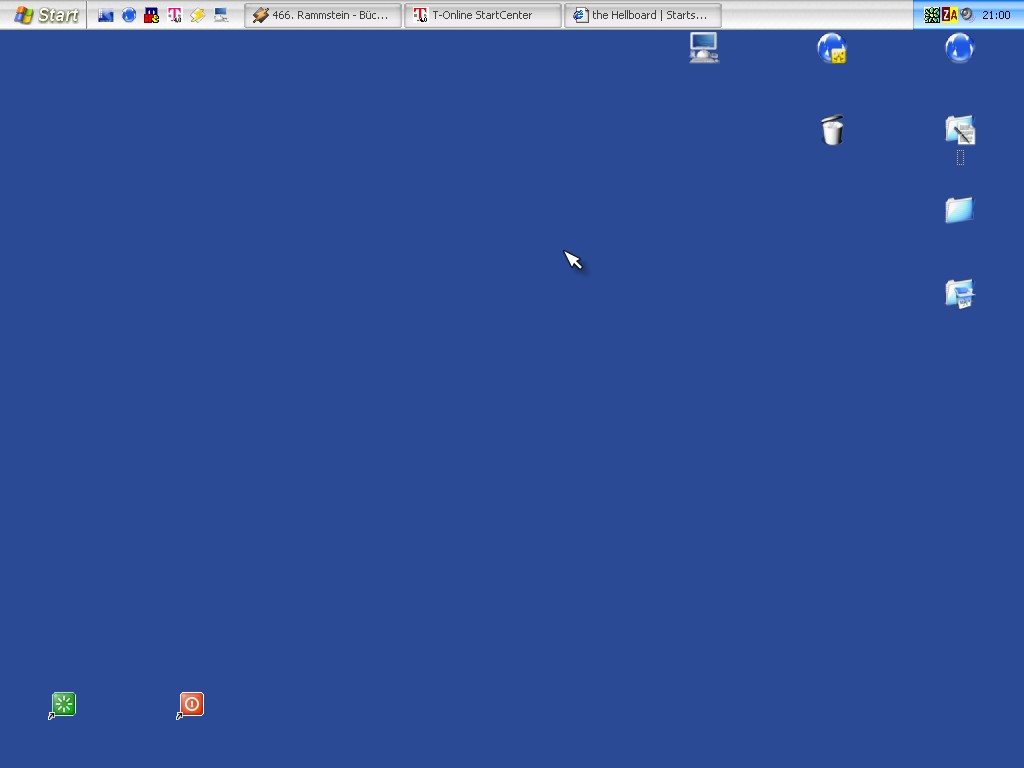Open the computer desktop icon
Image resolution: width=1024 pixels, height=768 pixels.
coord(704,48)
